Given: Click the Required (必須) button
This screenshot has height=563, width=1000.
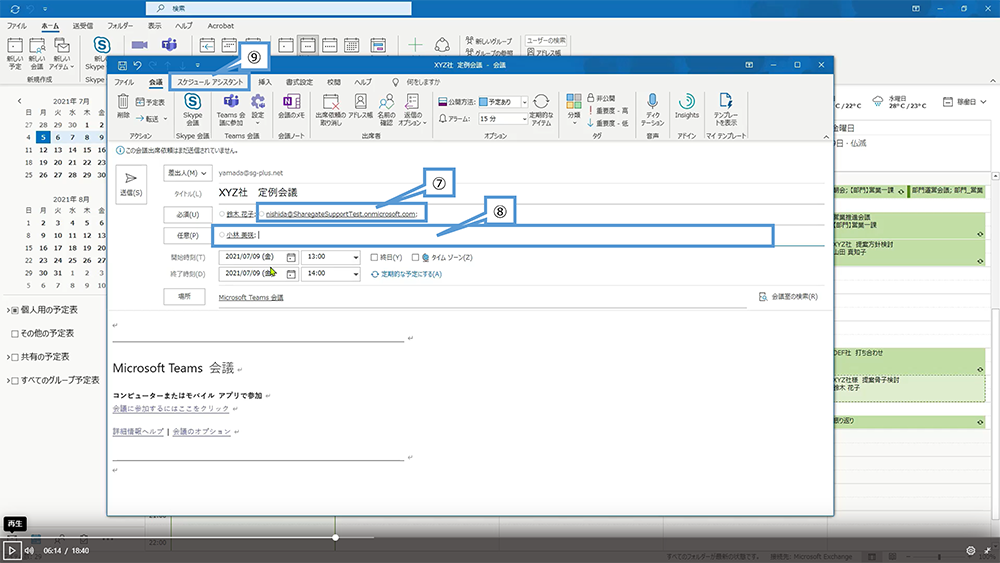Looking at the screenshot, I should 188,215.
